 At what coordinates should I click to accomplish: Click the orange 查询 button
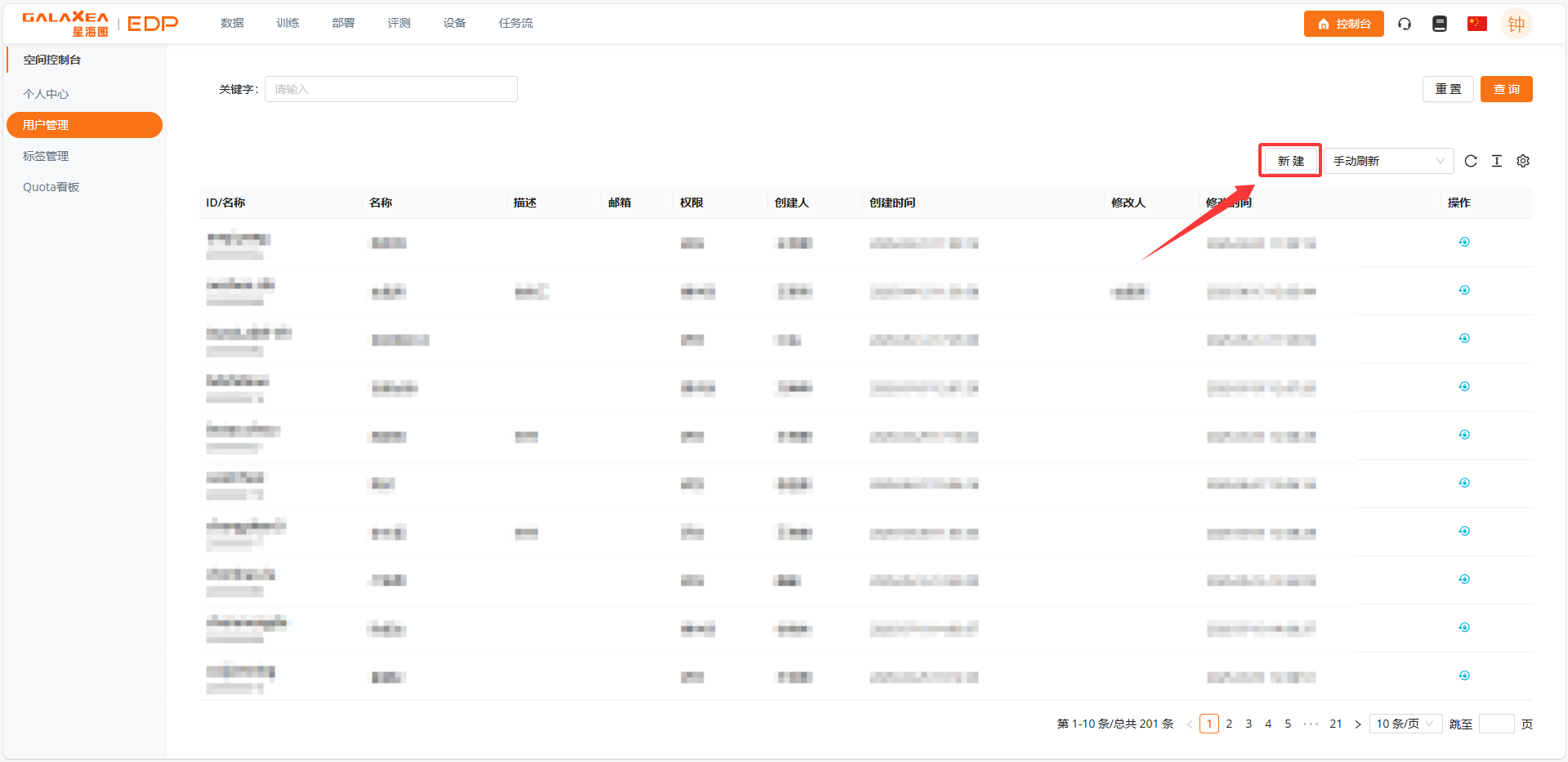click(x=1506, y=89)
